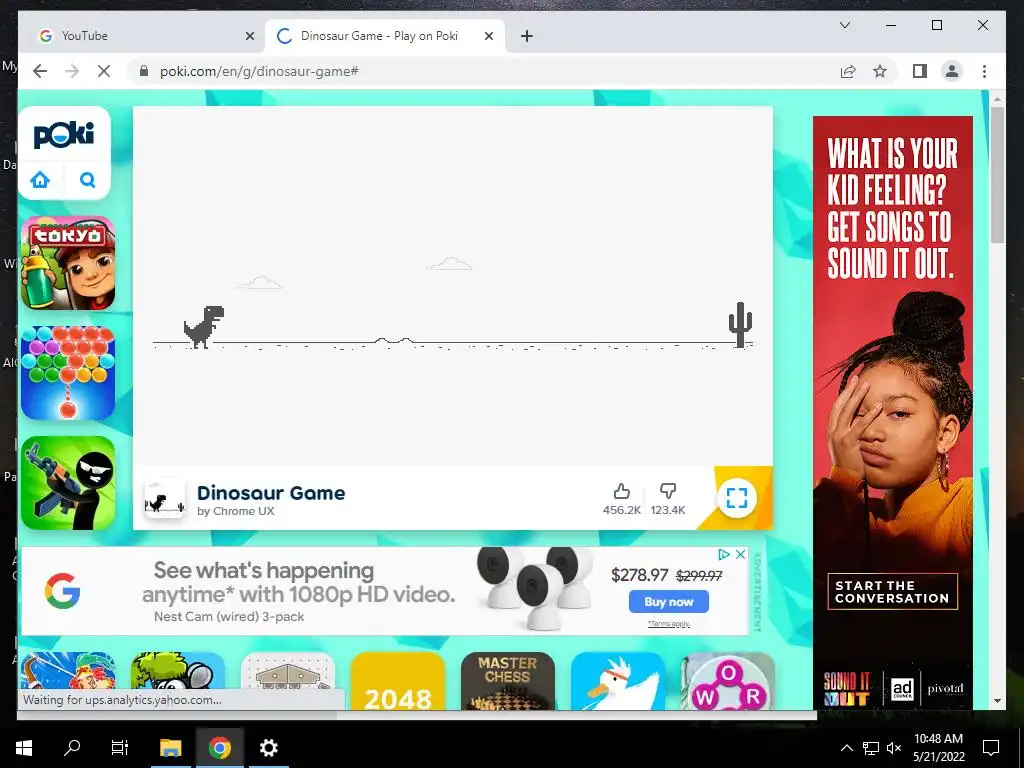Image resolution: width=1024 pixels, height=768 pixels.
Task: Enter fullscreen mode for the game
Action: coord(737,498)
